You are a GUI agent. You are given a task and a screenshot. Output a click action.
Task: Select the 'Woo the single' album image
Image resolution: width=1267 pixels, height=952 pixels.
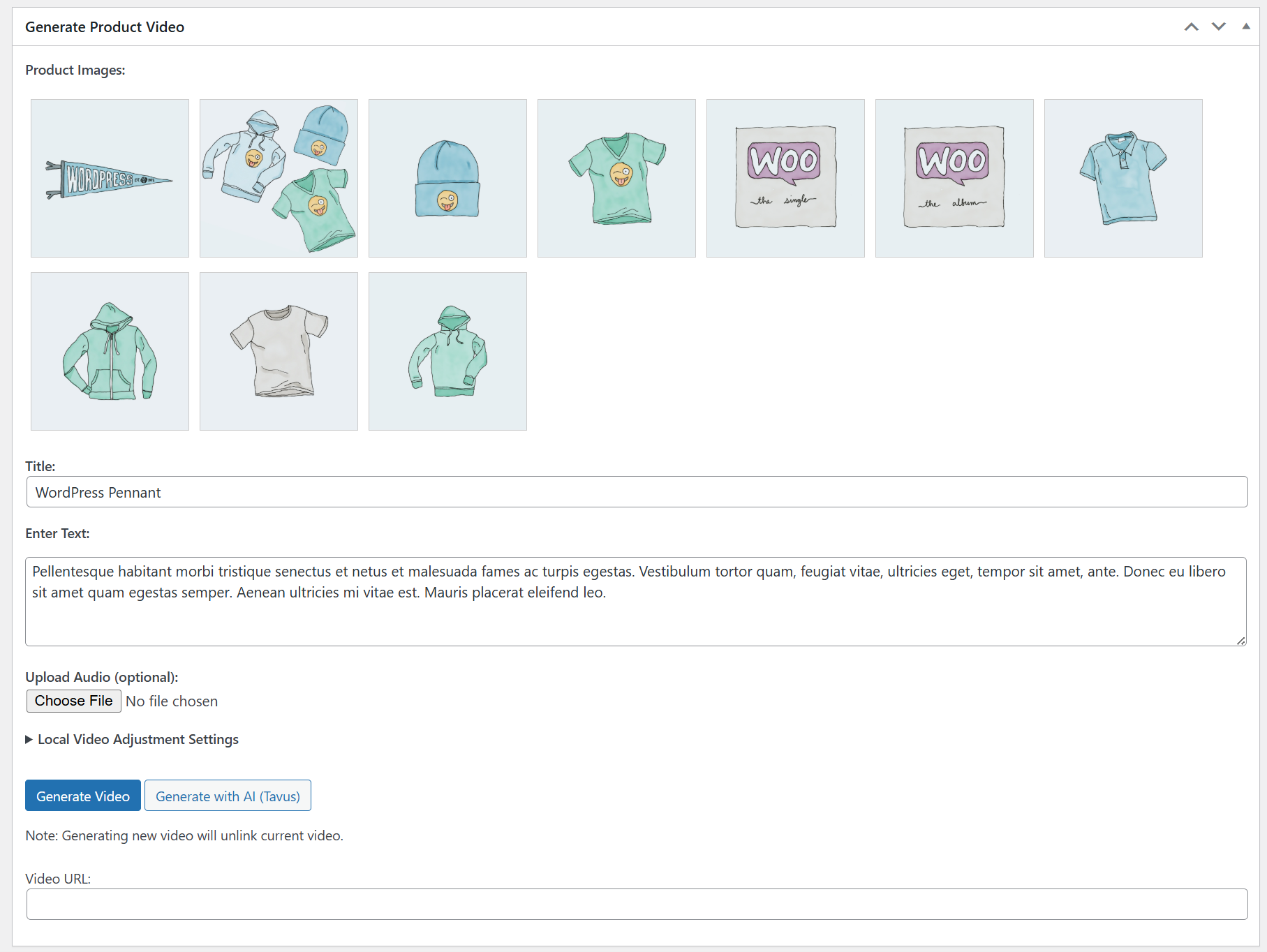click(x=785, y=178)
